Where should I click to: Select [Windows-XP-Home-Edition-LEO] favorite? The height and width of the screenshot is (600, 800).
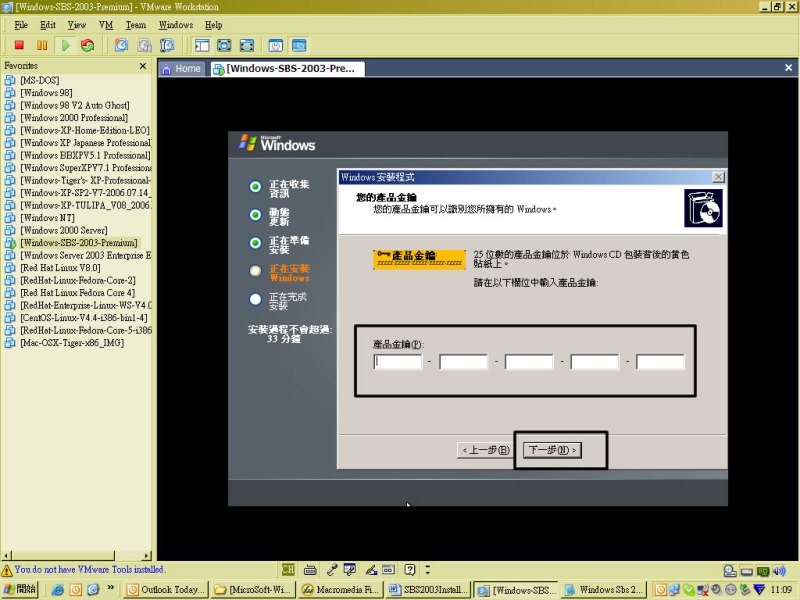tap(85, 130)
